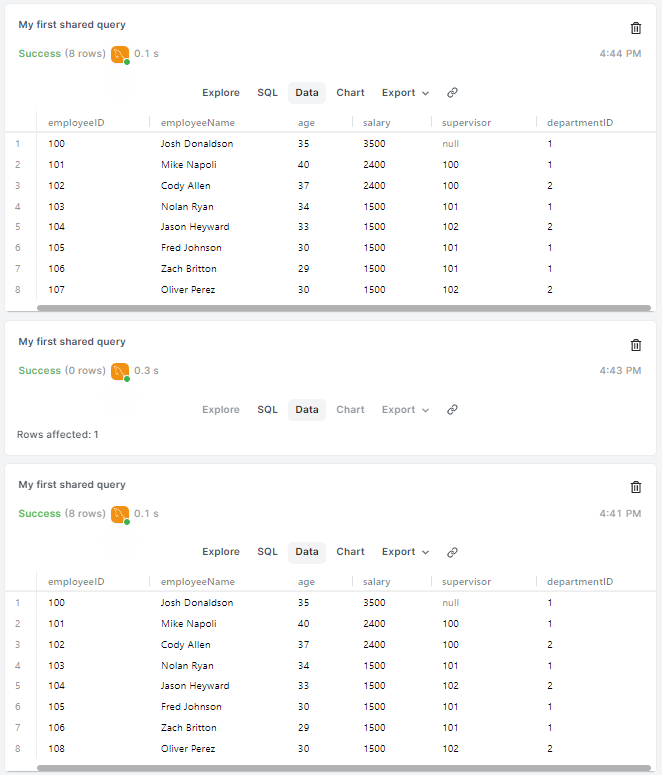The height and width of the screenshot is (775, 662).
Task: Click MySQL connection icon in top query
Action: pyautogui.click(x=120, y=54)
